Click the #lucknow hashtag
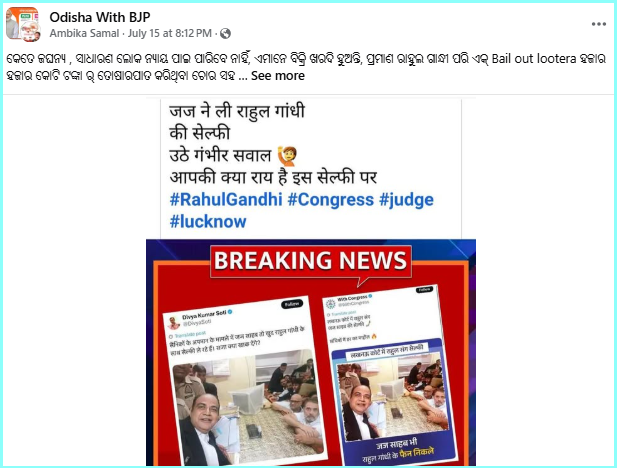The height and width of the screenshot is (468, 617). (x=208, y=222)
